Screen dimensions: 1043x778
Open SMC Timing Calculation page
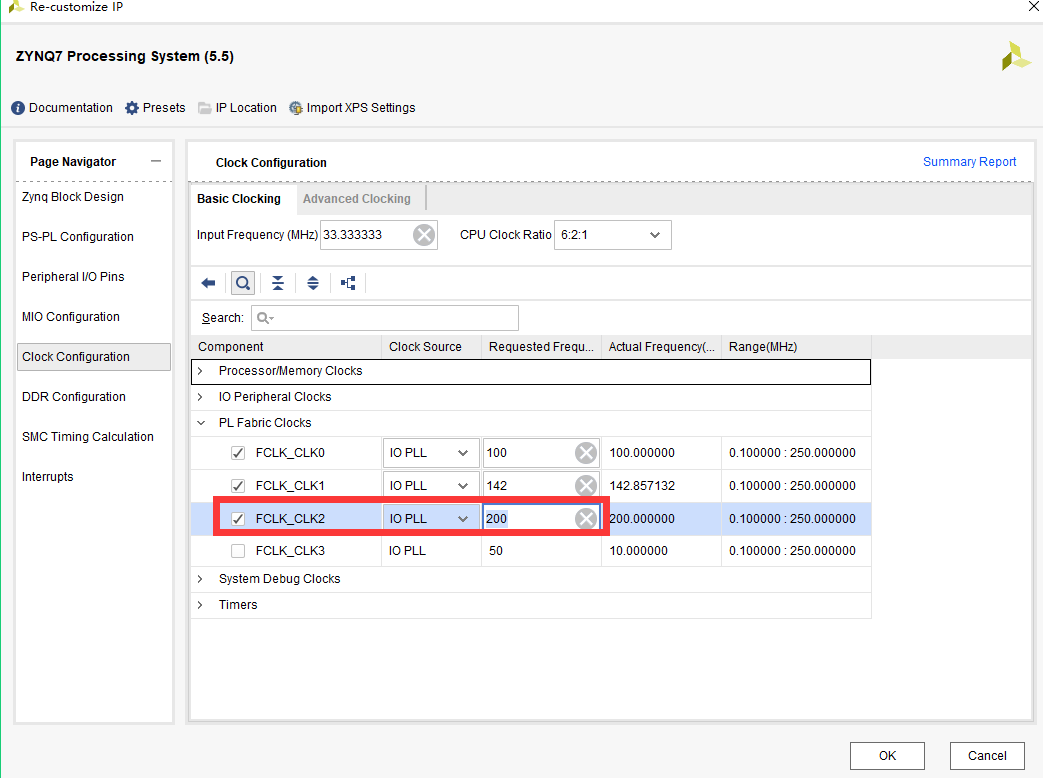(x=88, y=436)
